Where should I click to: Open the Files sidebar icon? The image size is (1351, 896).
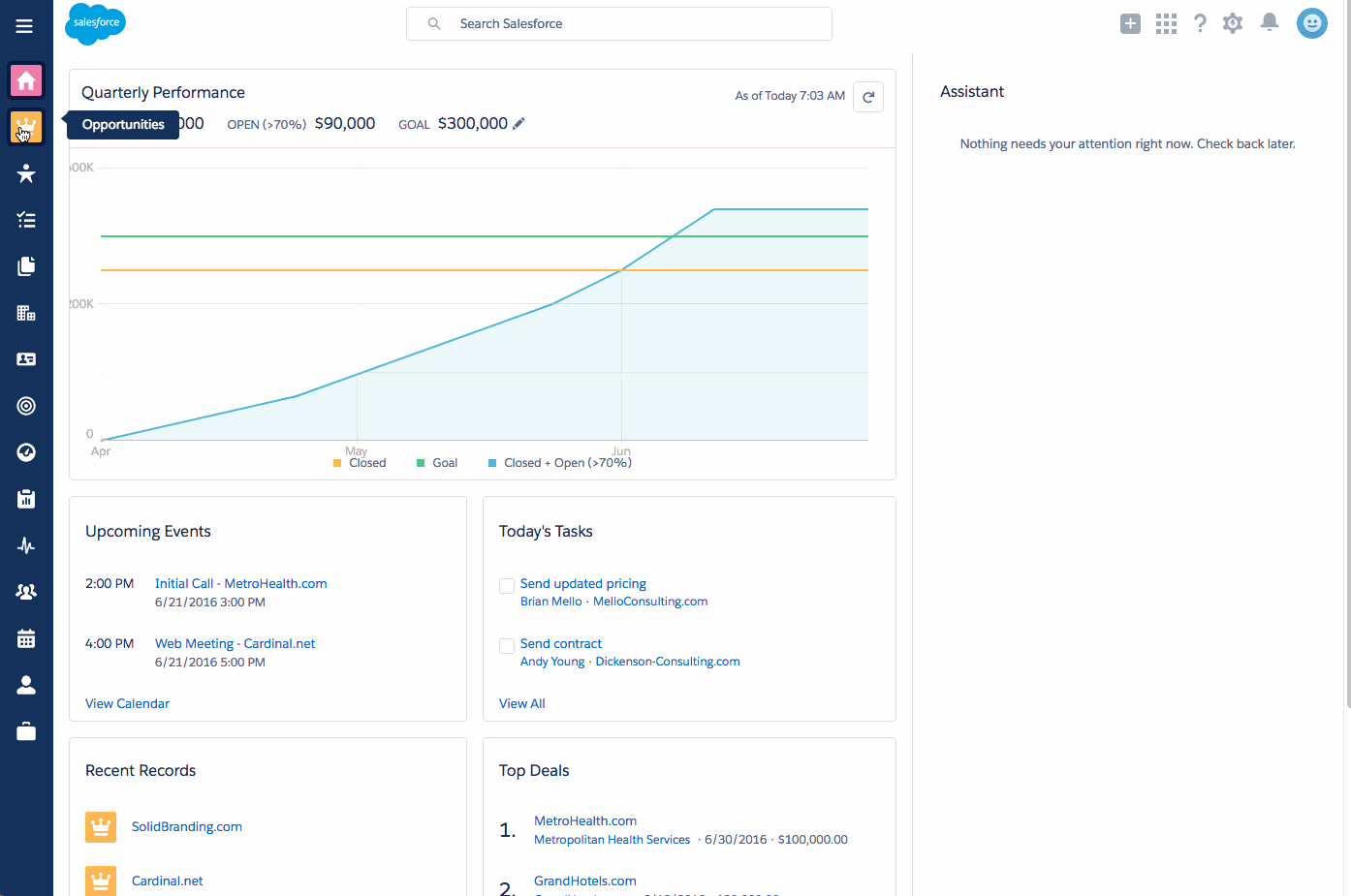pyautogui.click(x=26, y=266)
